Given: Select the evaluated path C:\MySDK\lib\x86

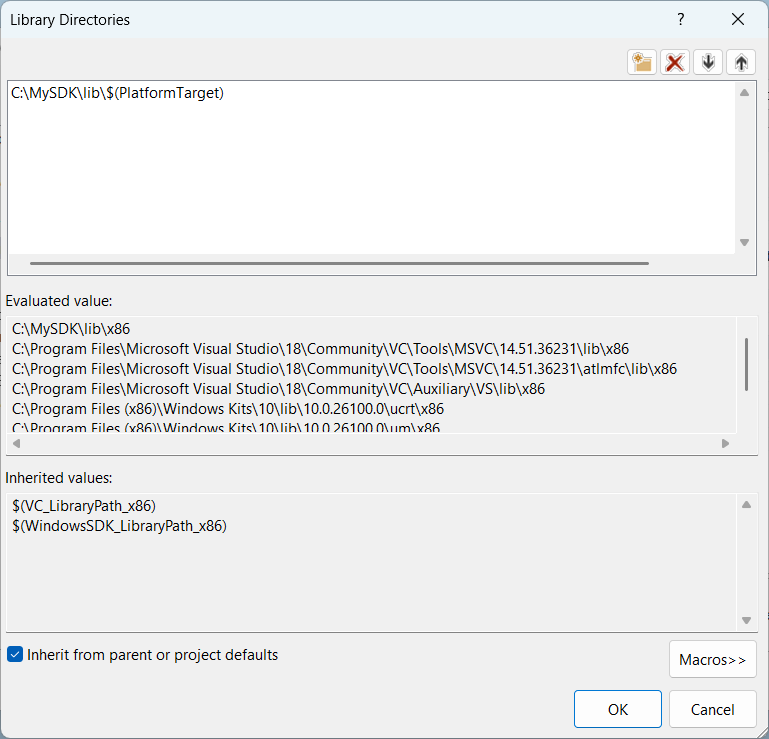Looking at the screenshot, I should coord(71,329).
